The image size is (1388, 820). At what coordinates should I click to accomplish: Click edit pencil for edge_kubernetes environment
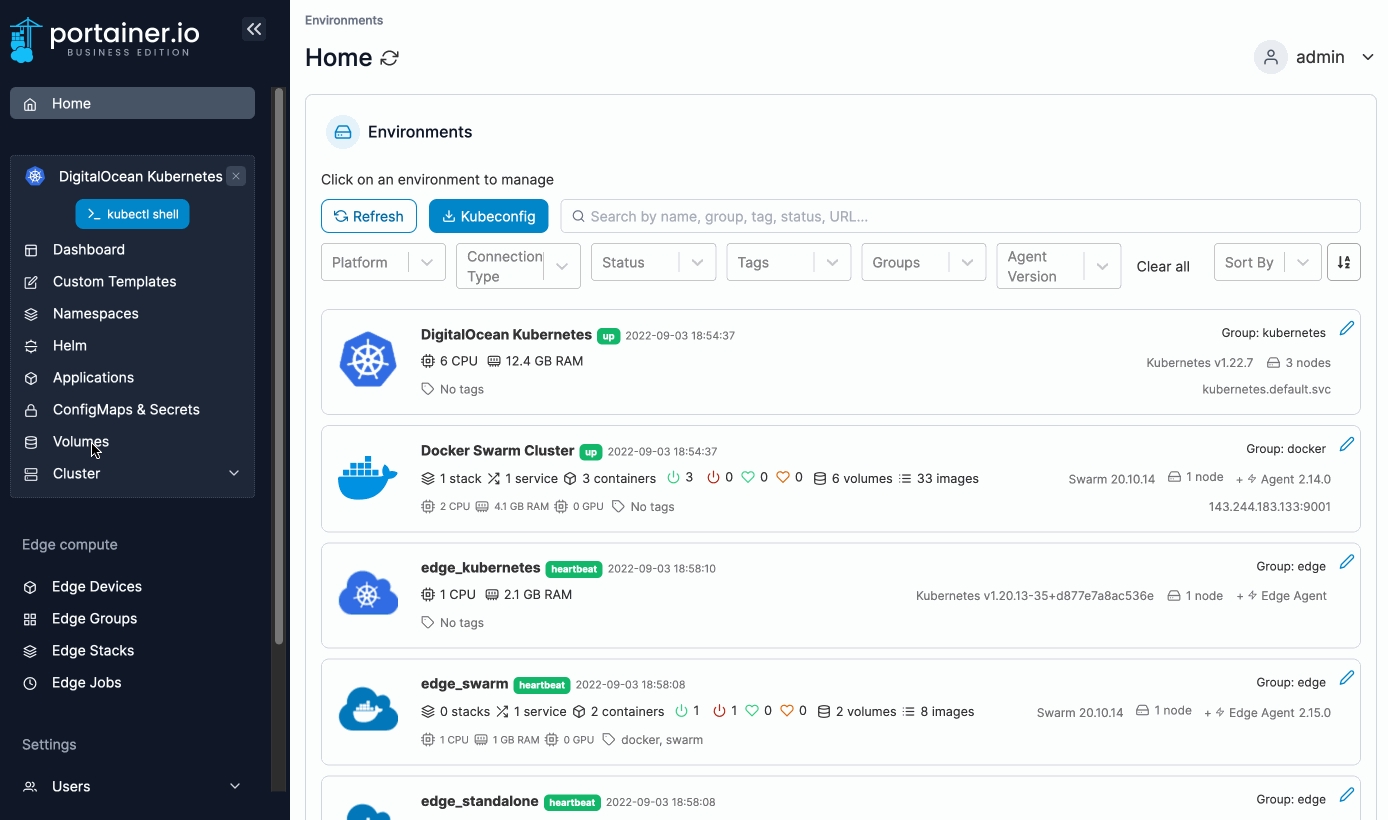click(x=1346, y=562)
